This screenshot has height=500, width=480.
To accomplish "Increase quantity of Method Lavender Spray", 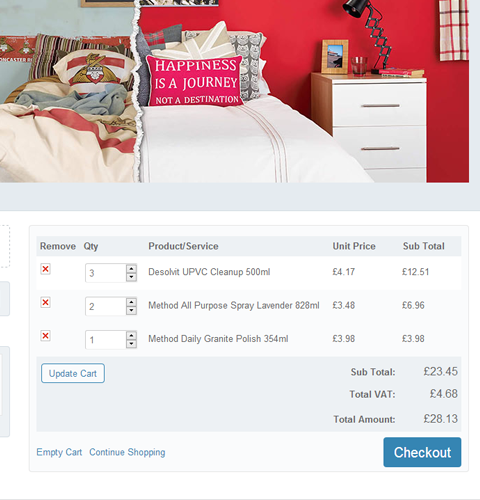I will click(x=132, y=302).
